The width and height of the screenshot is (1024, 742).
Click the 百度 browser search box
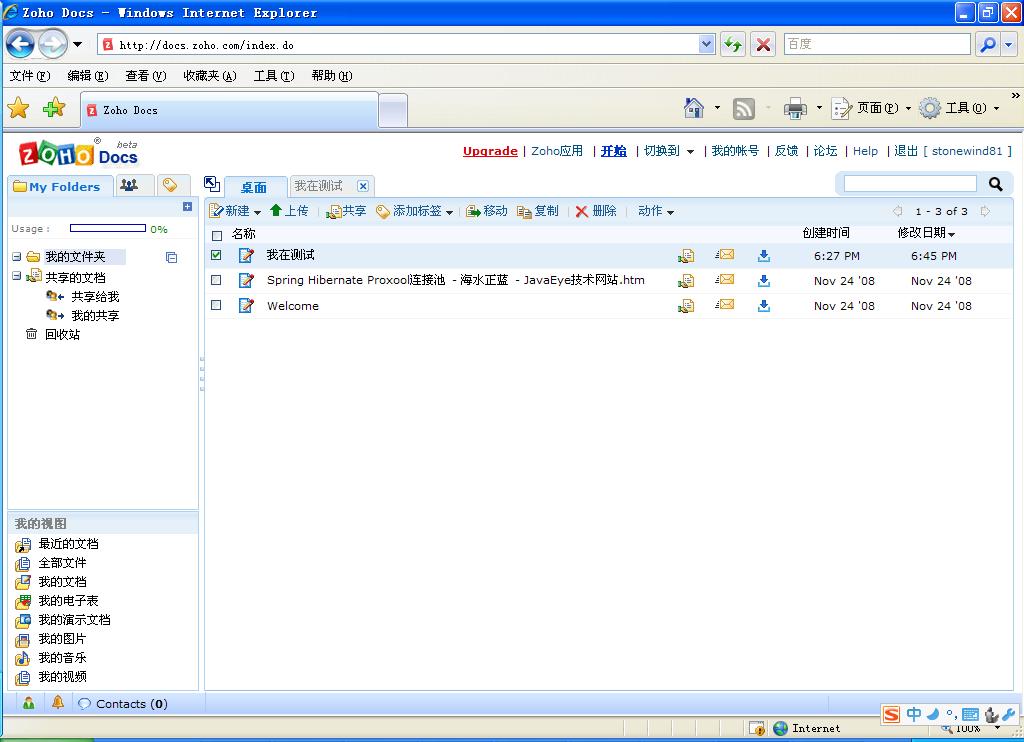pos(877,44)
